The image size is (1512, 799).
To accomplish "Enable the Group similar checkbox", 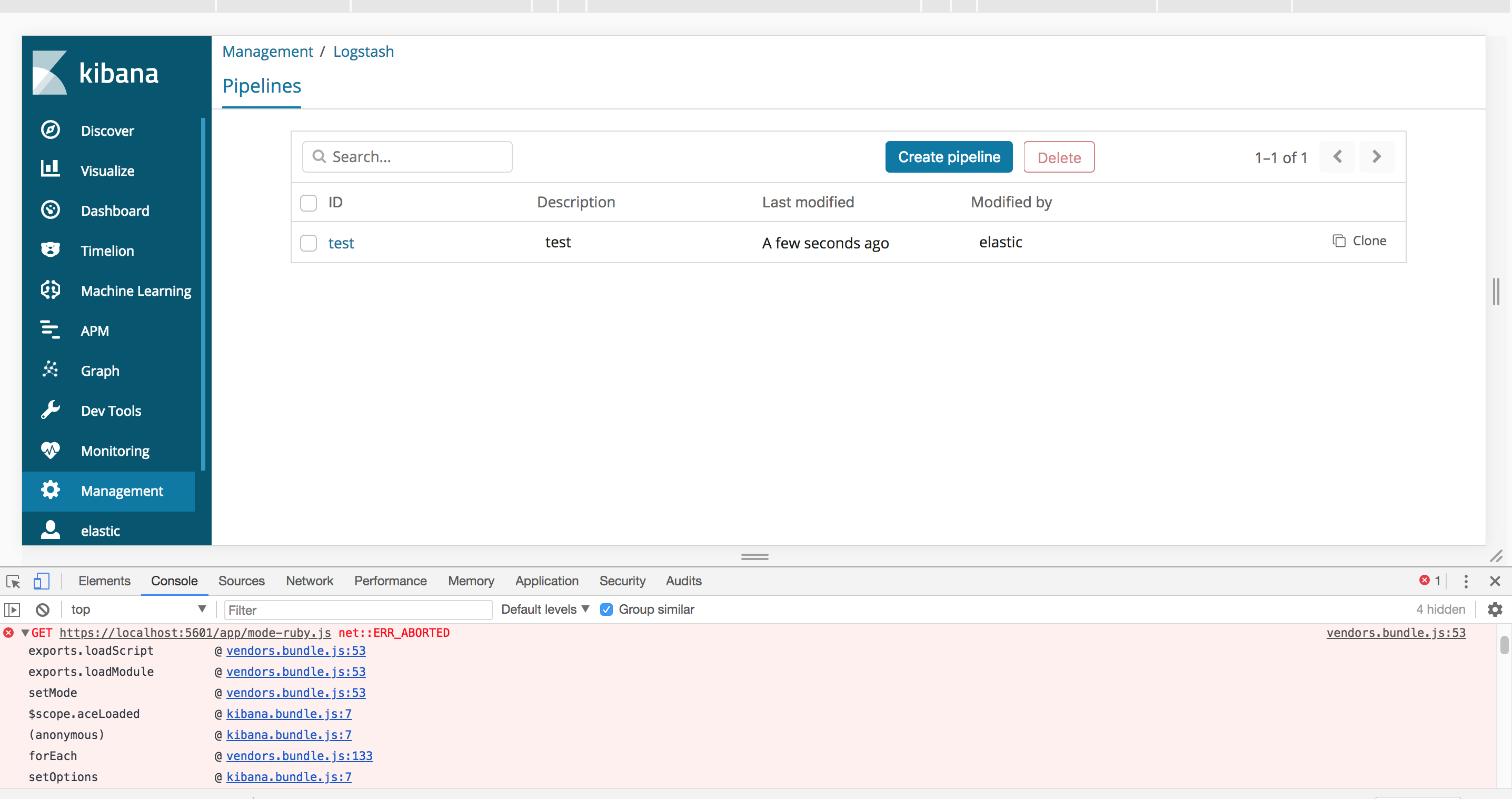I will [x=606, y=609].
